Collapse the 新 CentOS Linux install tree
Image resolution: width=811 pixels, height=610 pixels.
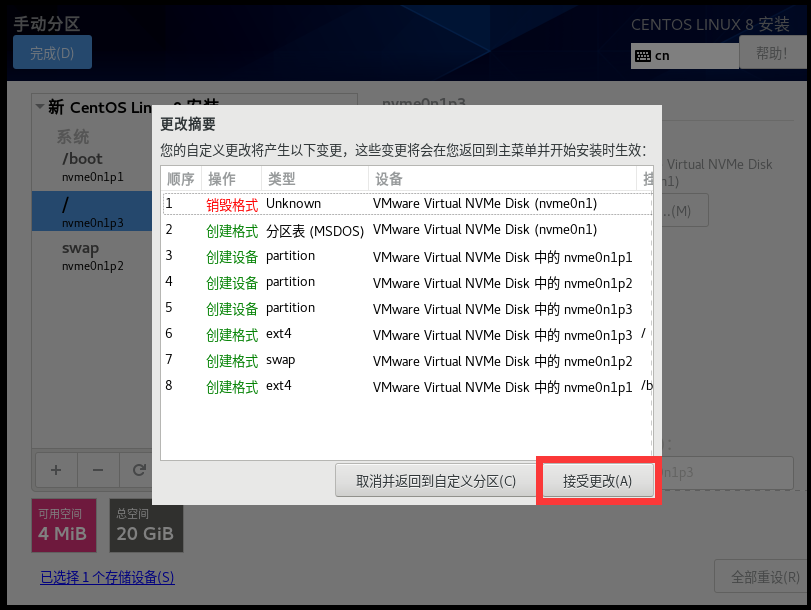[x=39, y=107]
